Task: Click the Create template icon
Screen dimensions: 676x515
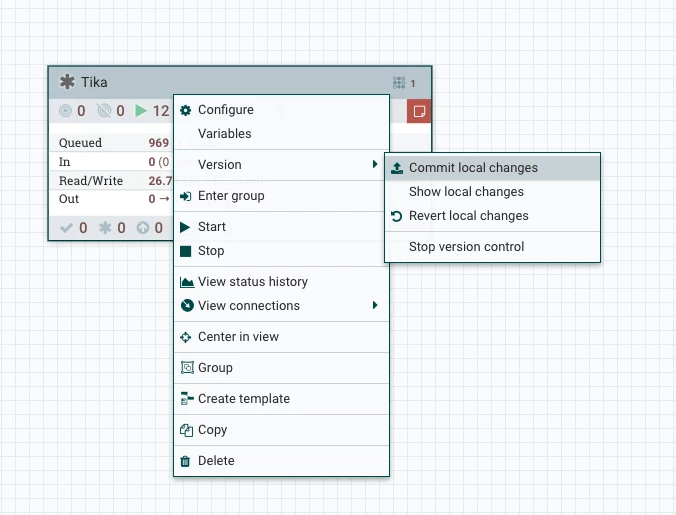Action: pos(187,399)
